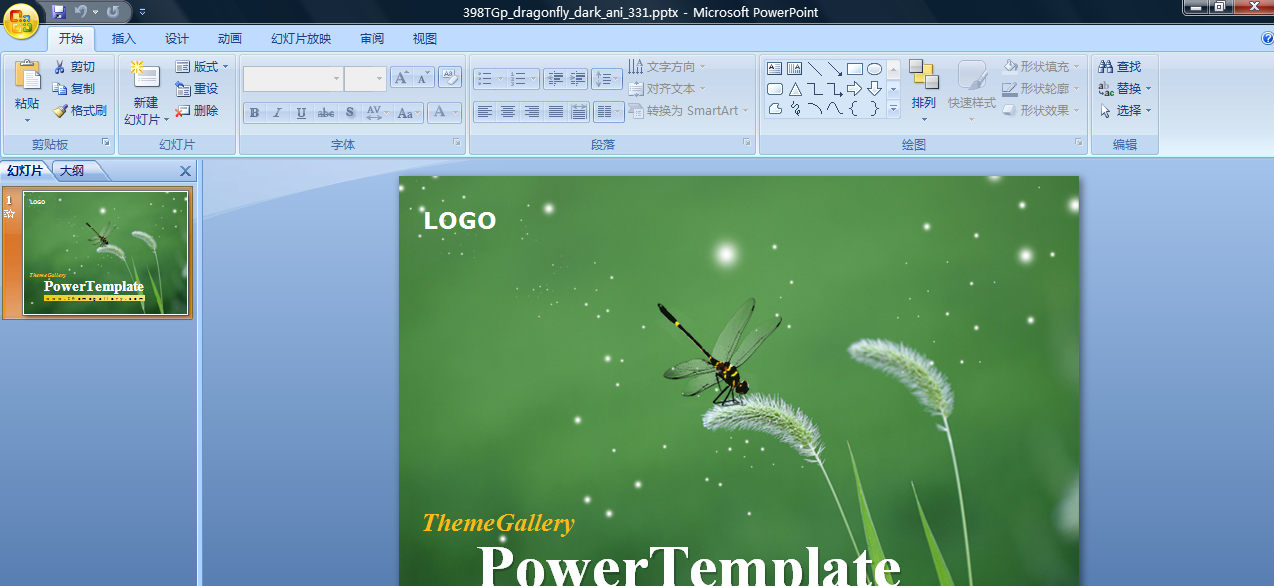Toggle Bold formatting

click(254, 113)
